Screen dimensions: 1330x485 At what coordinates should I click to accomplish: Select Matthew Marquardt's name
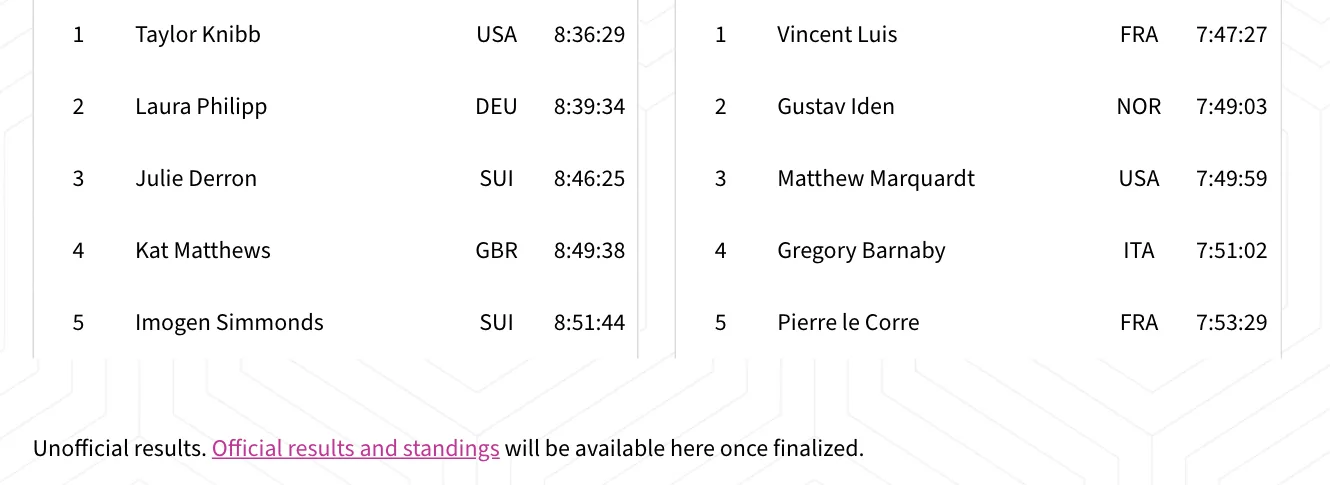(x=876, y=178)
